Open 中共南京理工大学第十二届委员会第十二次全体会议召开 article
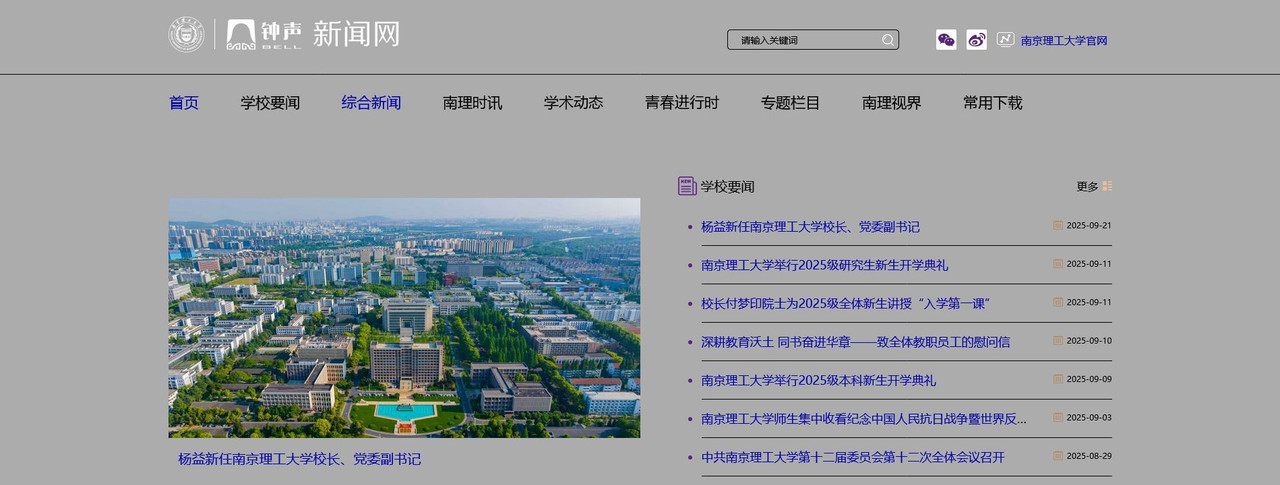The height and width of the screenshot is (485, 1280). pos(853,457)
